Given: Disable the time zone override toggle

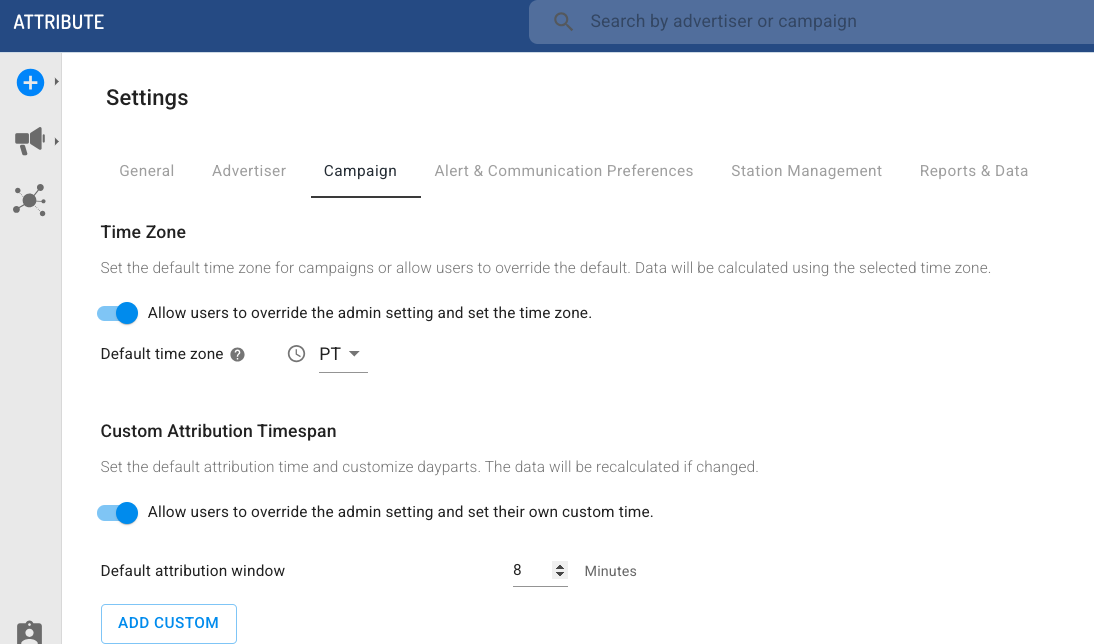Looking at the screenshot, I should pos(117,313).
